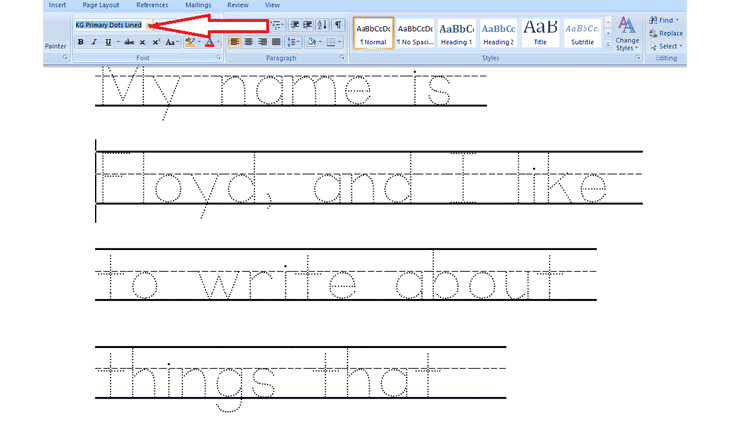Toggle show paragraph marks
Image resolution: width=730 pixels, height=440 pixels.
[x=338, y=25]
